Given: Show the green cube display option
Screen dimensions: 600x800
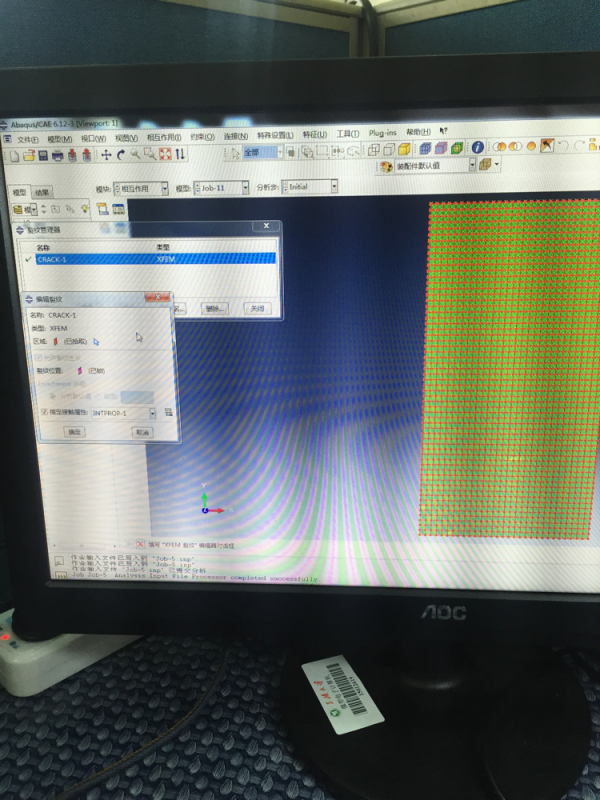Looking at the screenshot, I should coord(457,148).
